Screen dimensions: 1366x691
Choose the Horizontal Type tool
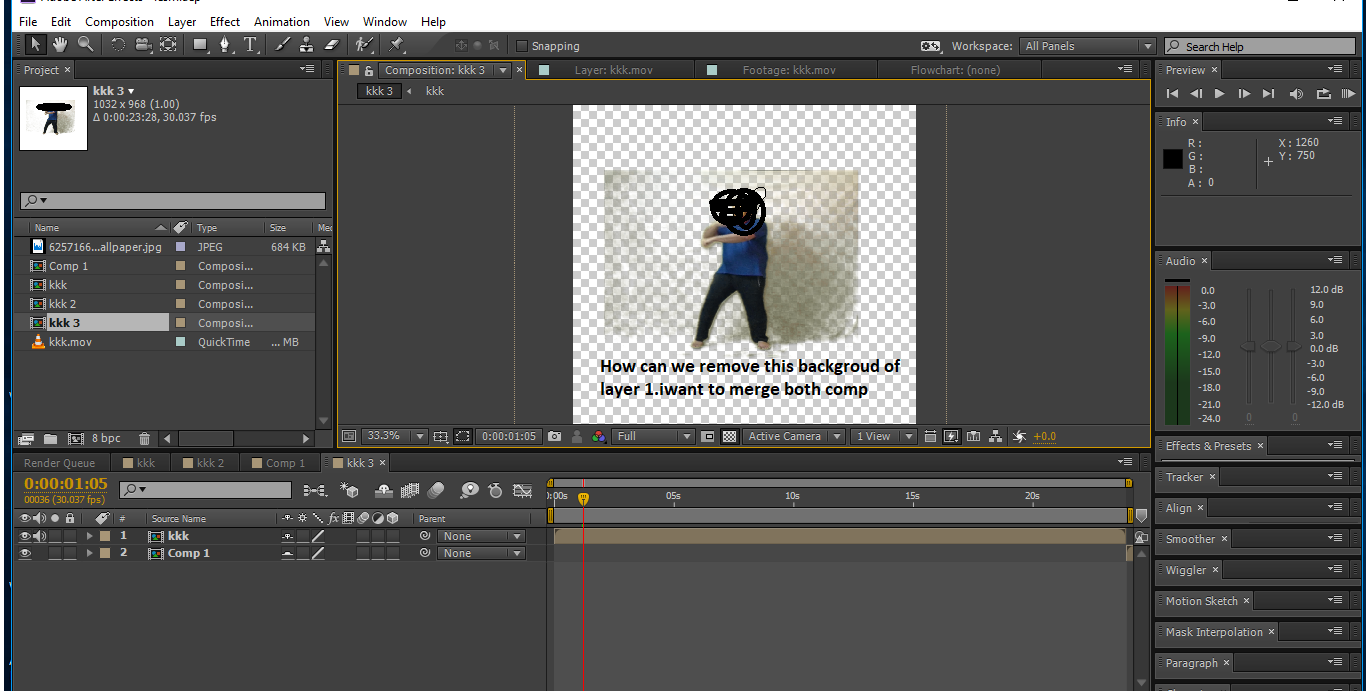250,45
